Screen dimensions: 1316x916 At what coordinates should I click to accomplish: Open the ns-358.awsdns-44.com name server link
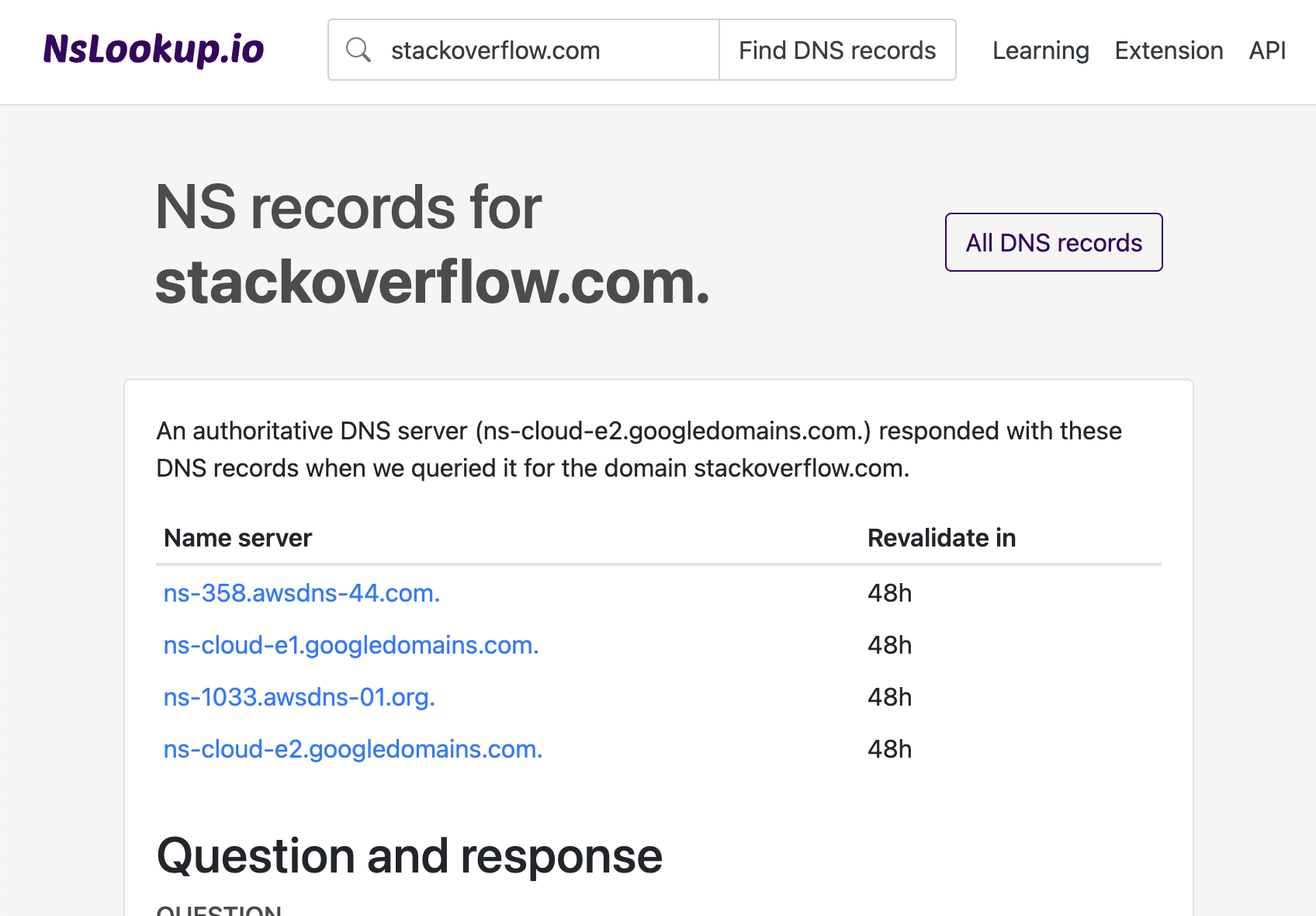click(301, 593)
